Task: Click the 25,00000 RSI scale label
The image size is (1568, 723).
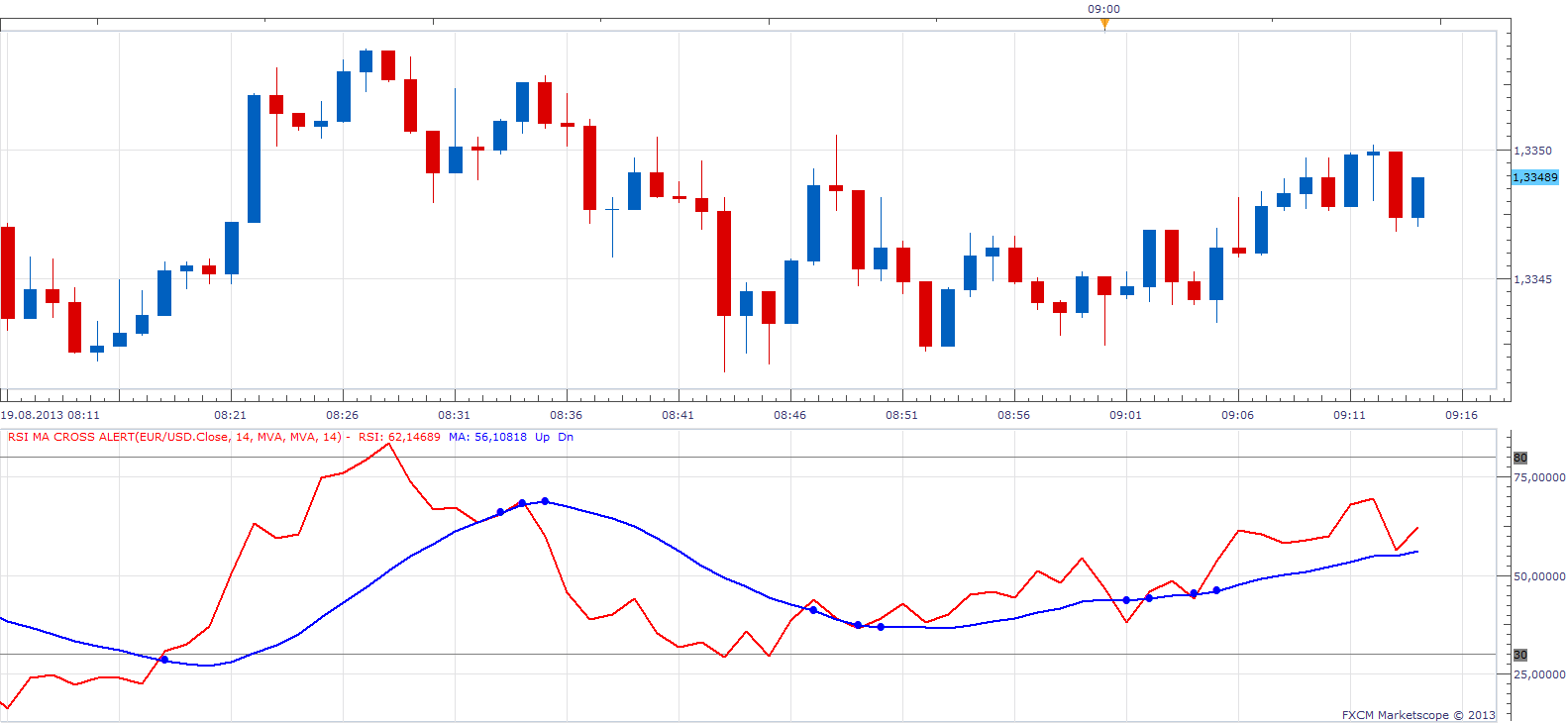Action: click(1539, 674)
